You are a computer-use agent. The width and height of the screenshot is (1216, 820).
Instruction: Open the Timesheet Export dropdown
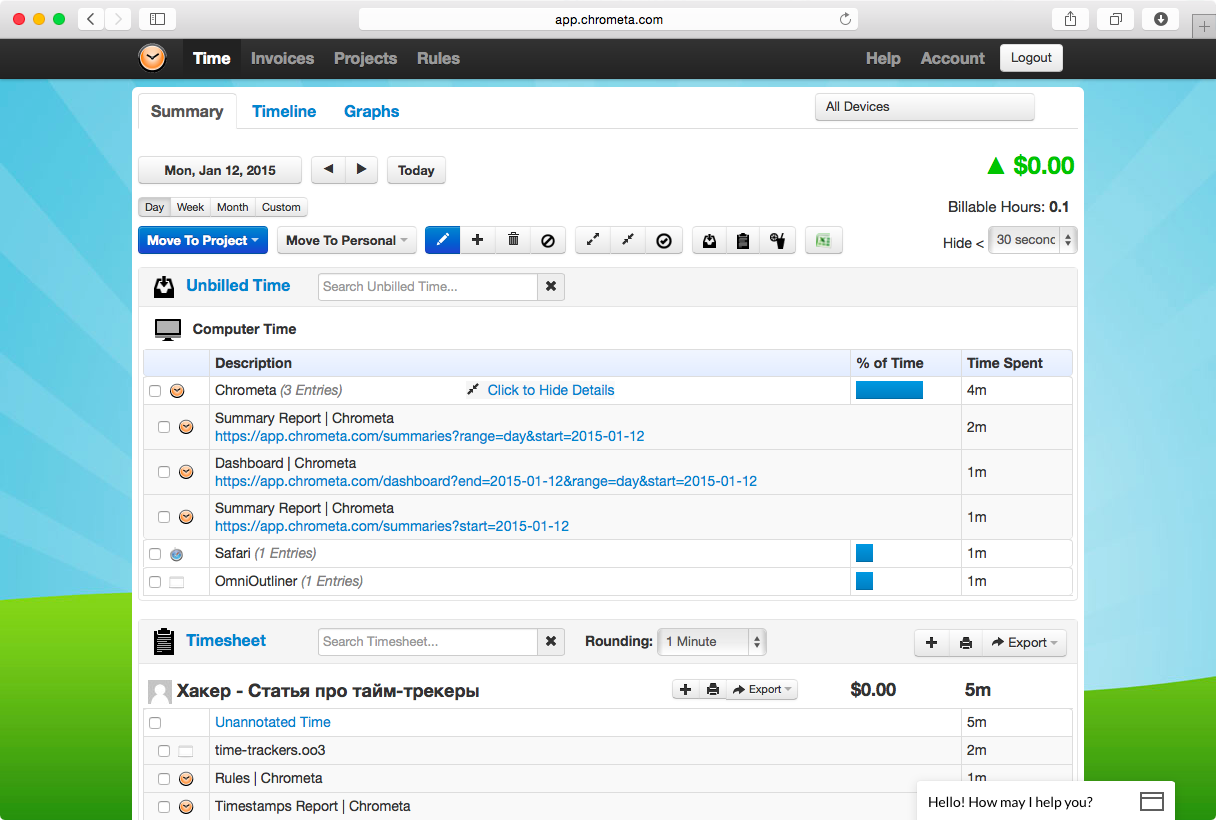[1024, 643]
